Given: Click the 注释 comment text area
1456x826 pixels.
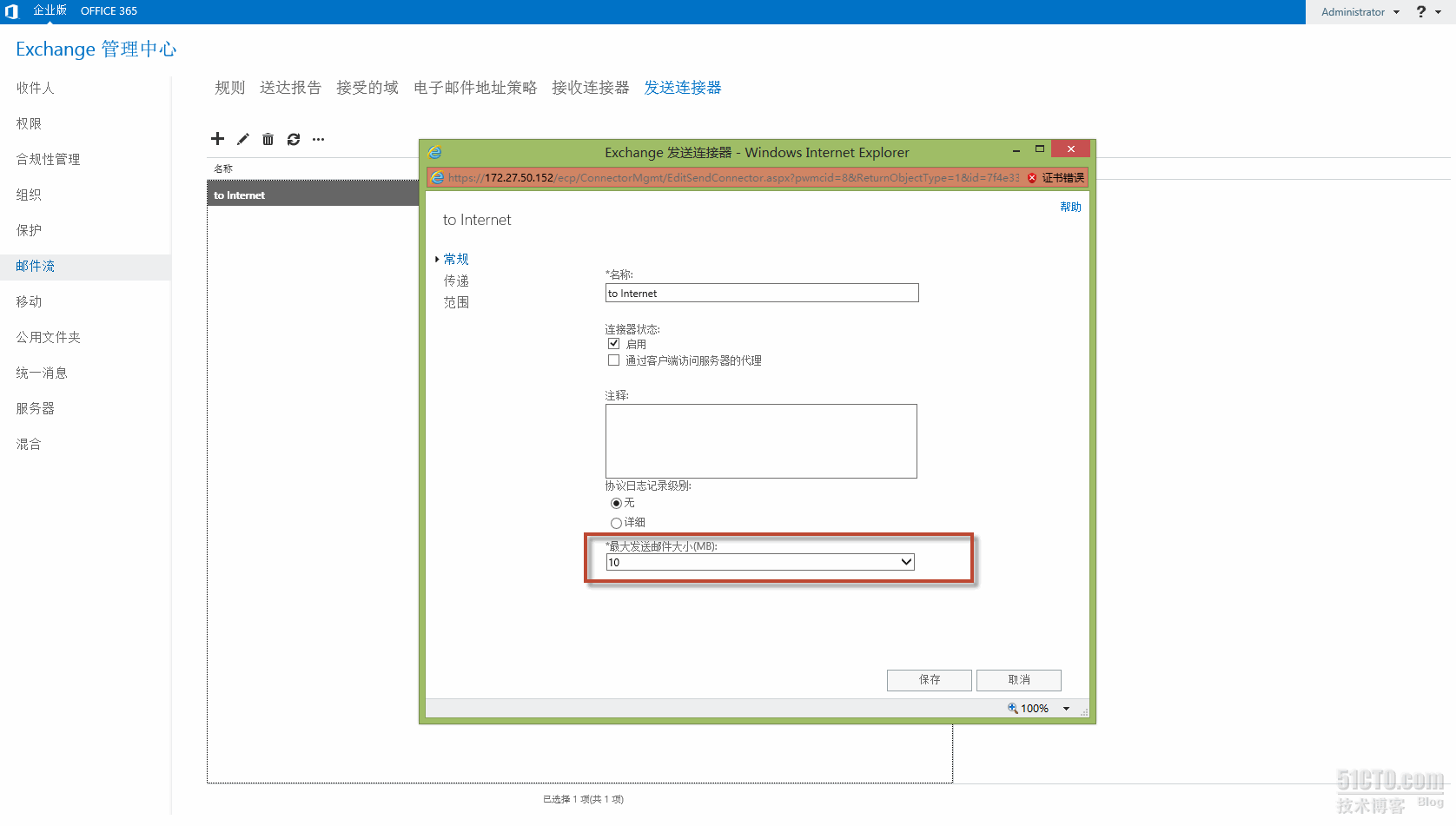Looking at the screenshot, I should [761, 441].
